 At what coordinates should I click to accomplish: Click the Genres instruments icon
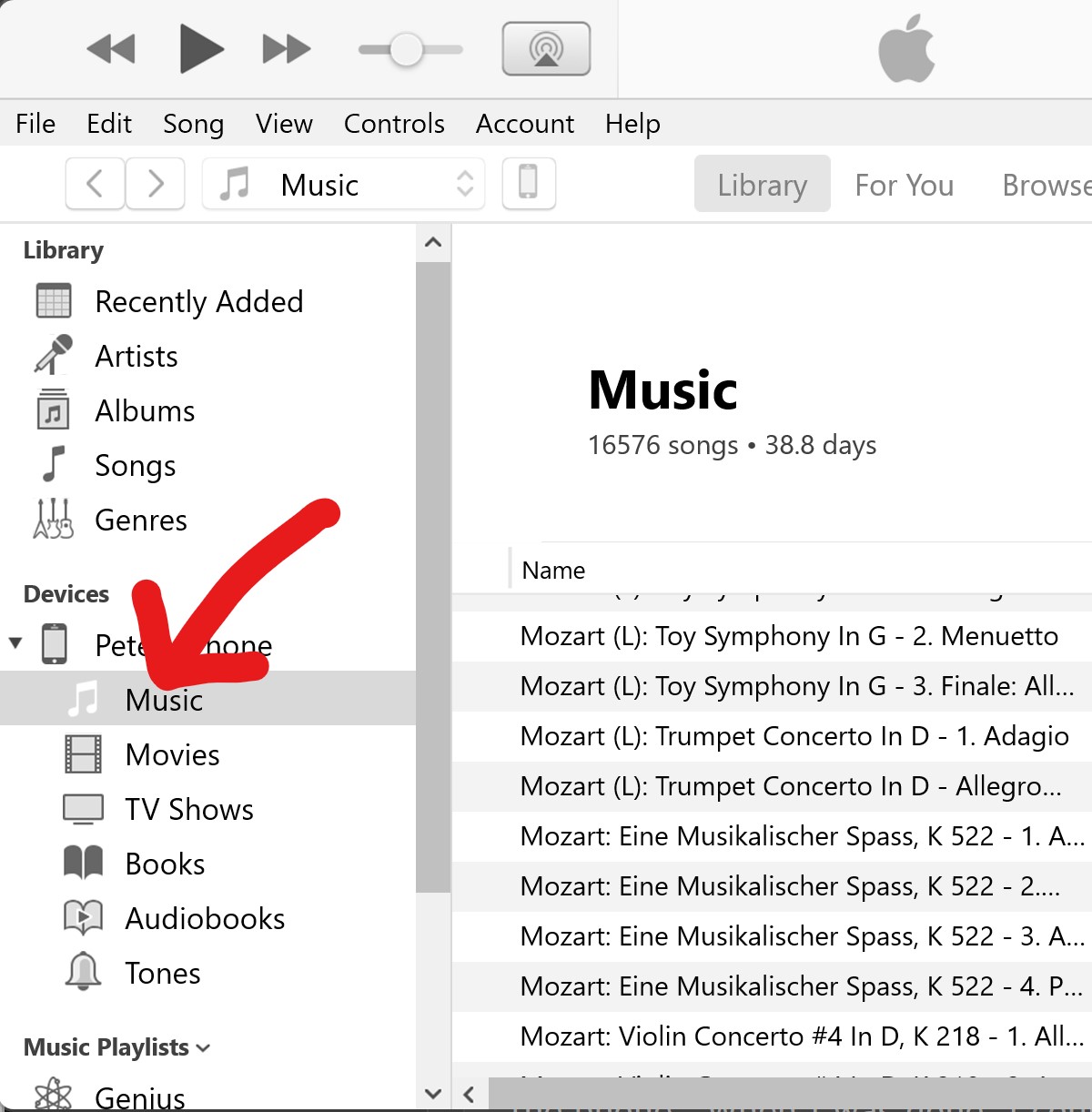54,519
